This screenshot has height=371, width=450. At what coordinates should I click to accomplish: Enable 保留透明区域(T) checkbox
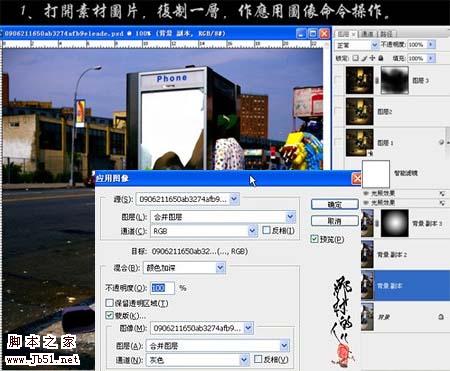coord(109,303)
